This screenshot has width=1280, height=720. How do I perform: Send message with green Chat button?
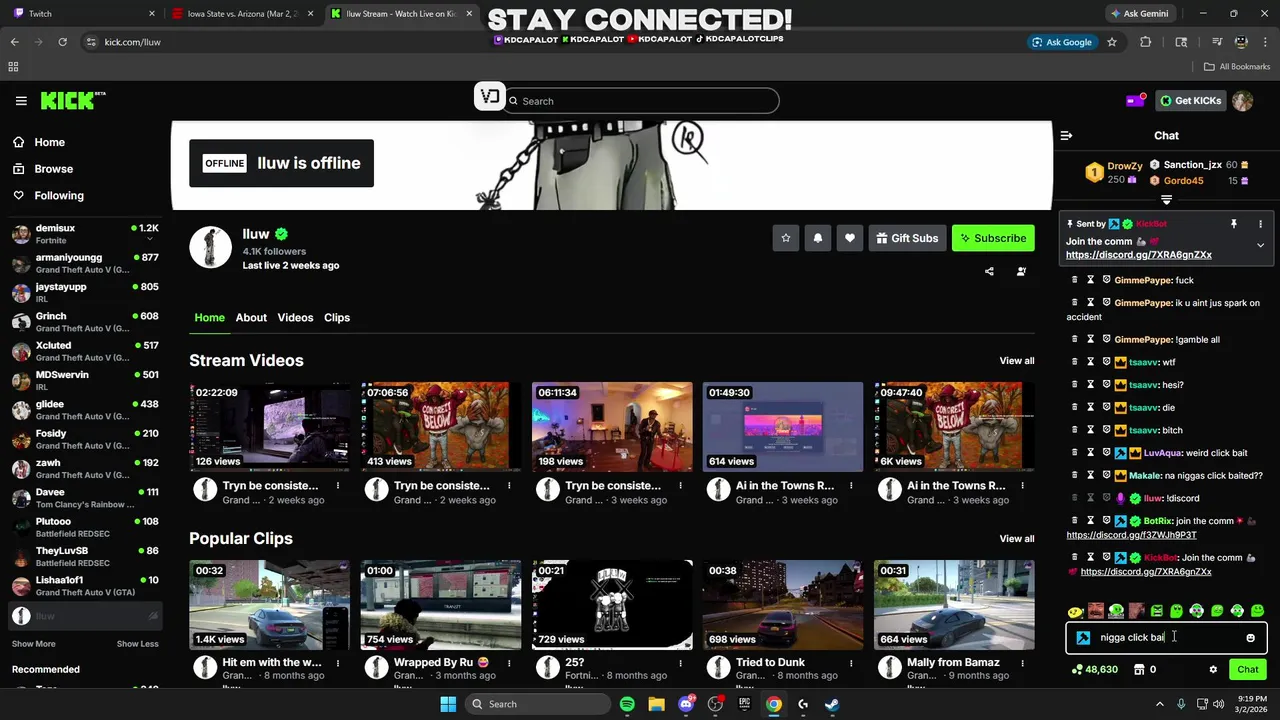1248,670
